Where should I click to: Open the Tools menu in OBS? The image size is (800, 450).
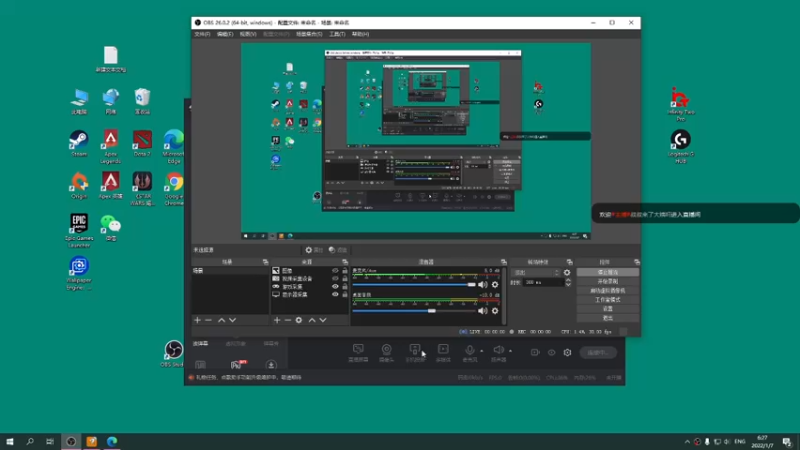[337, 34]
